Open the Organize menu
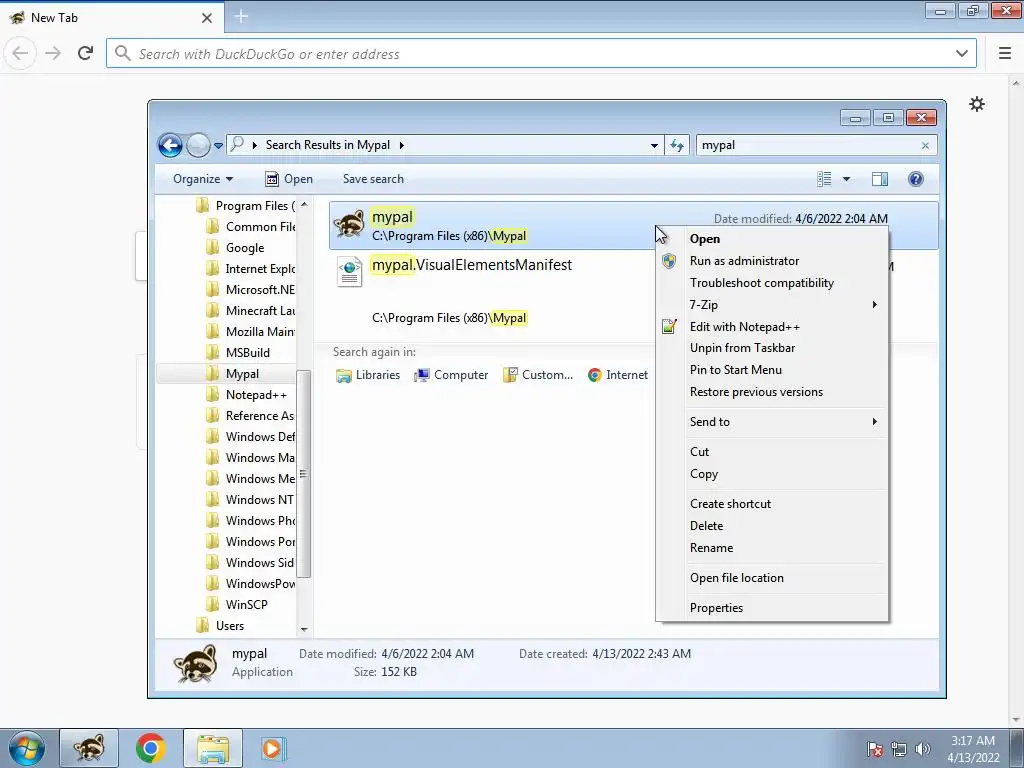Screen dimensions: 1024x768 202,179
